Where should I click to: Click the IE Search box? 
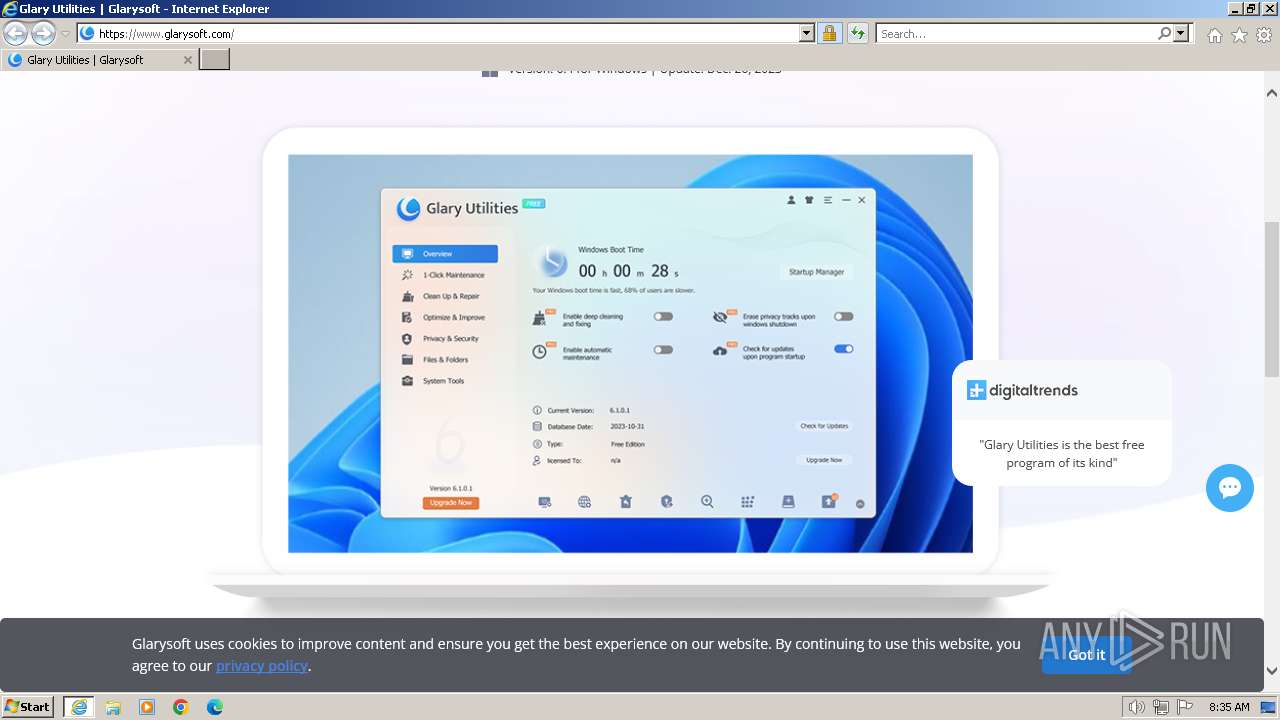1016,34
